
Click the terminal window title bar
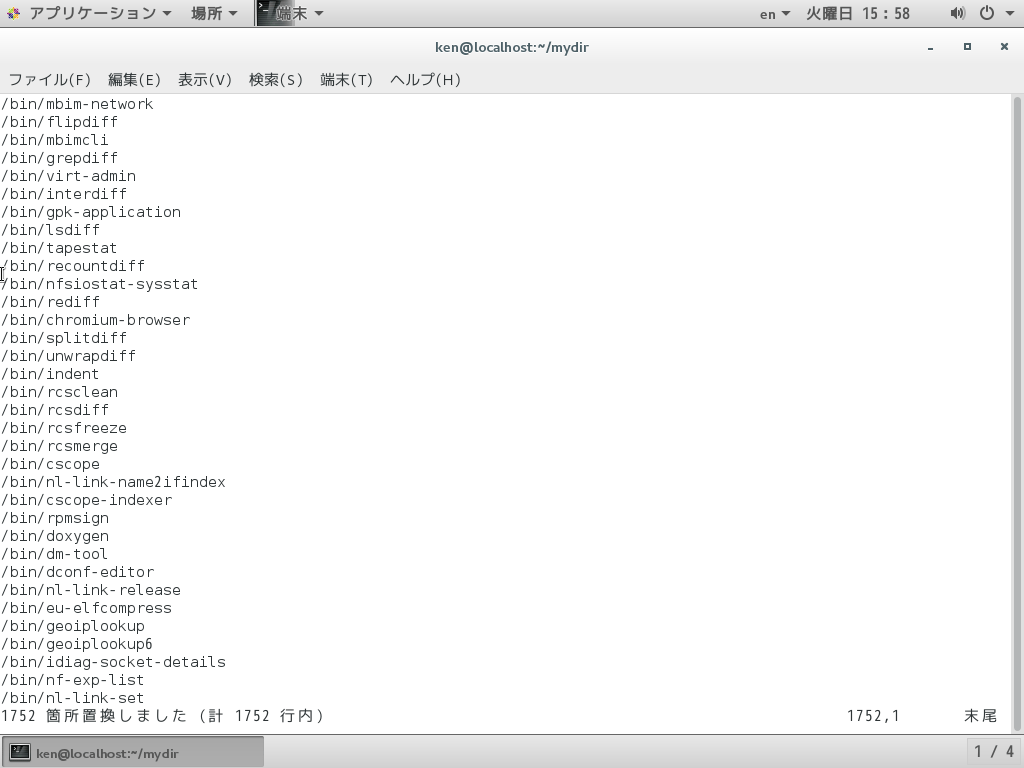tap(512, 47)
